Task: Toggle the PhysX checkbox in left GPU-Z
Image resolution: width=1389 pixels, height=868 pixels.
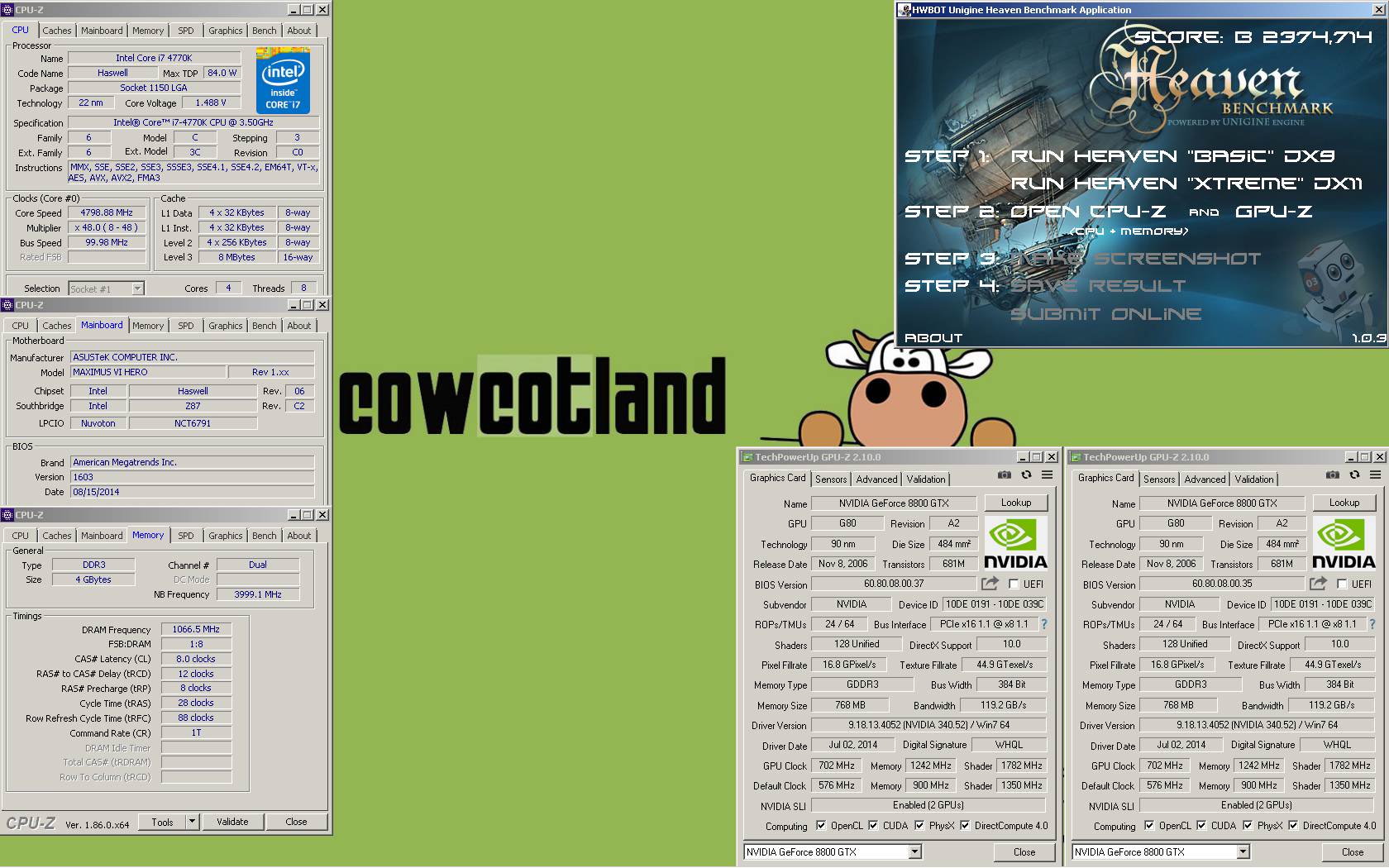Action: coord(919,826)
